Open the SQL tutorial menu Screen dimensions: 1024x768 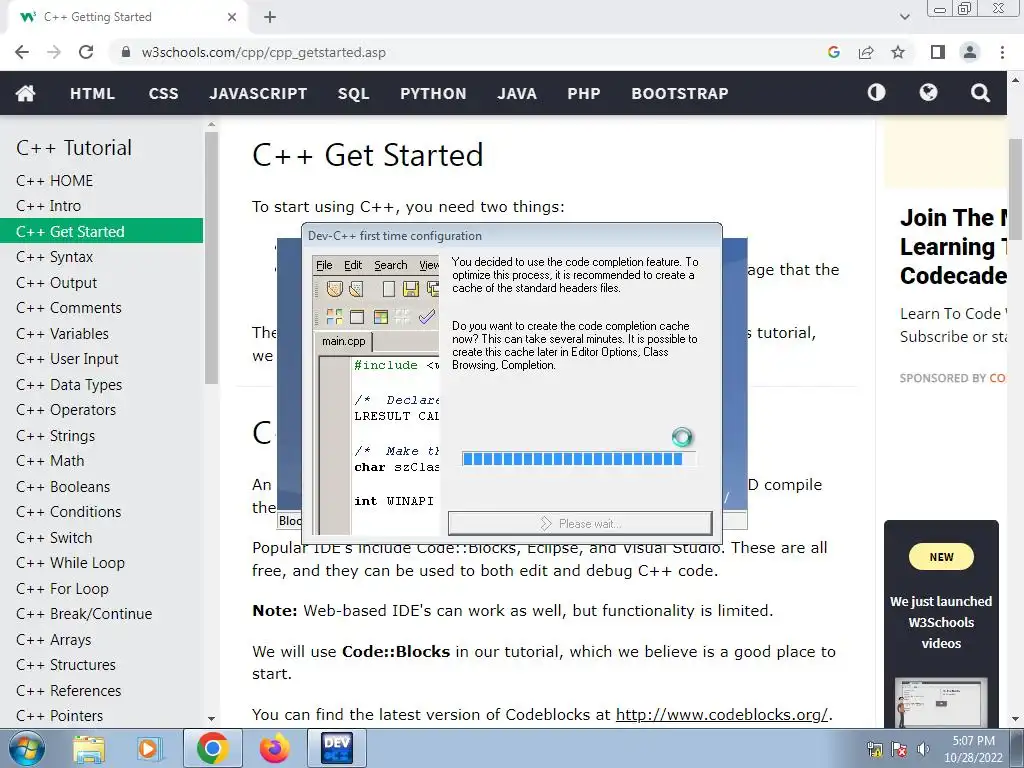[x=353, y=93]
